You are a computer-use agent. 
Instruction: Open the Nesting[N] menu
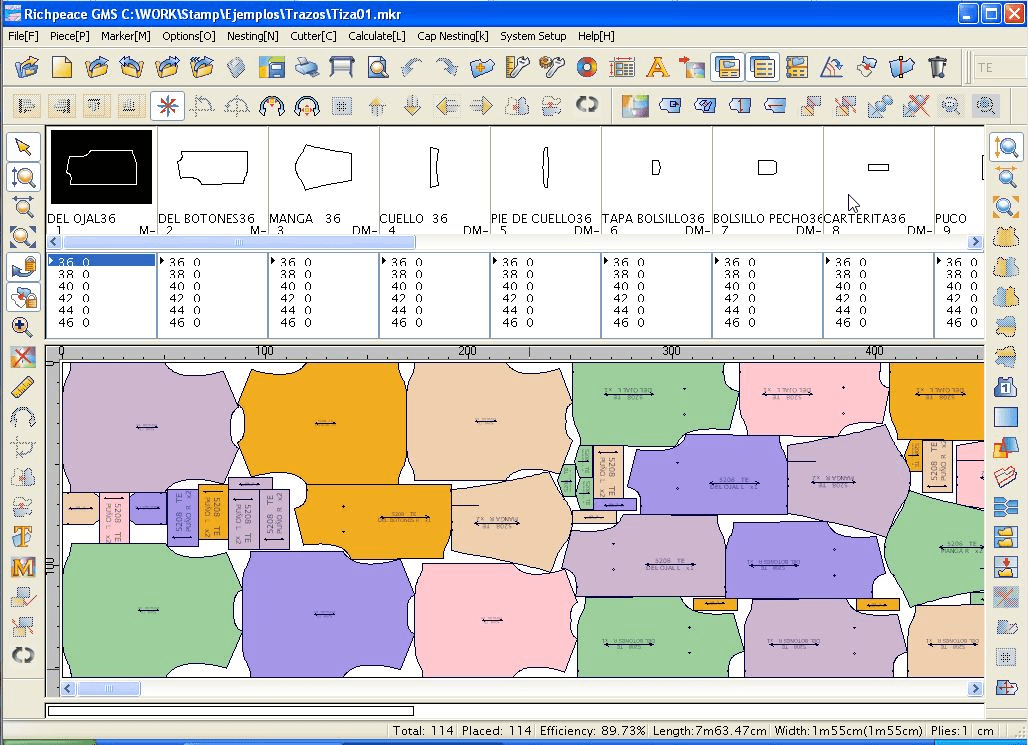coord(252,36)
